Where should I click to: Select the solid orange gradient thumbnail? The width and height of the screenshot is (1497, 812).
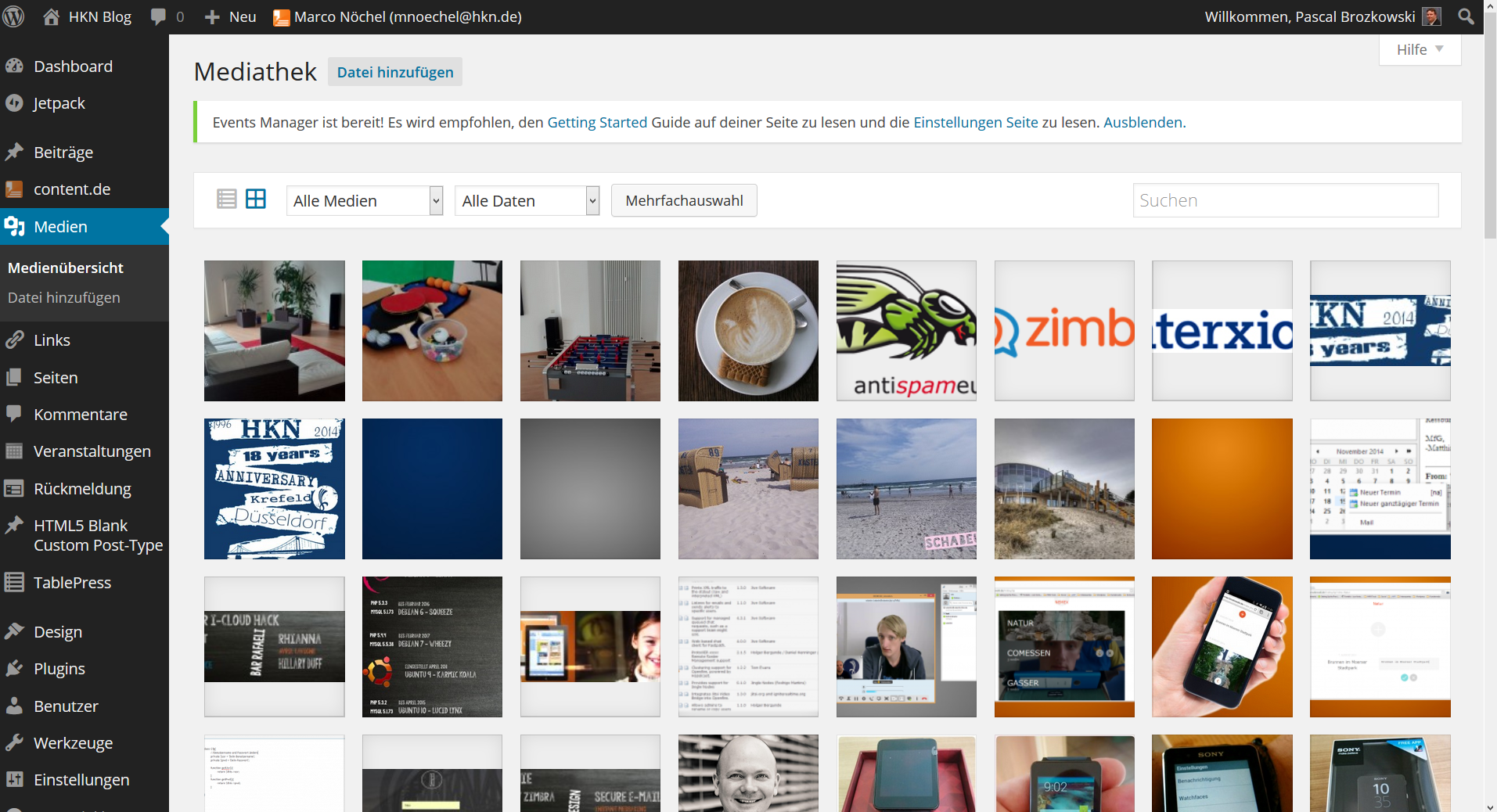(1222, 489)
